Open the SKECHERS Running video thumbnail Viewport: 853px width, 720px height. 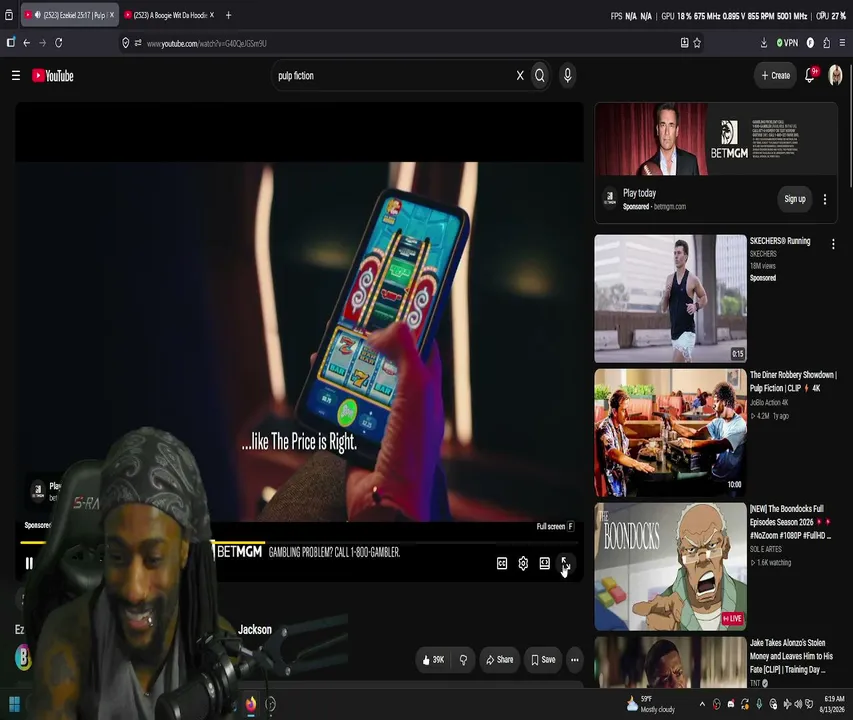coord(670,299)
